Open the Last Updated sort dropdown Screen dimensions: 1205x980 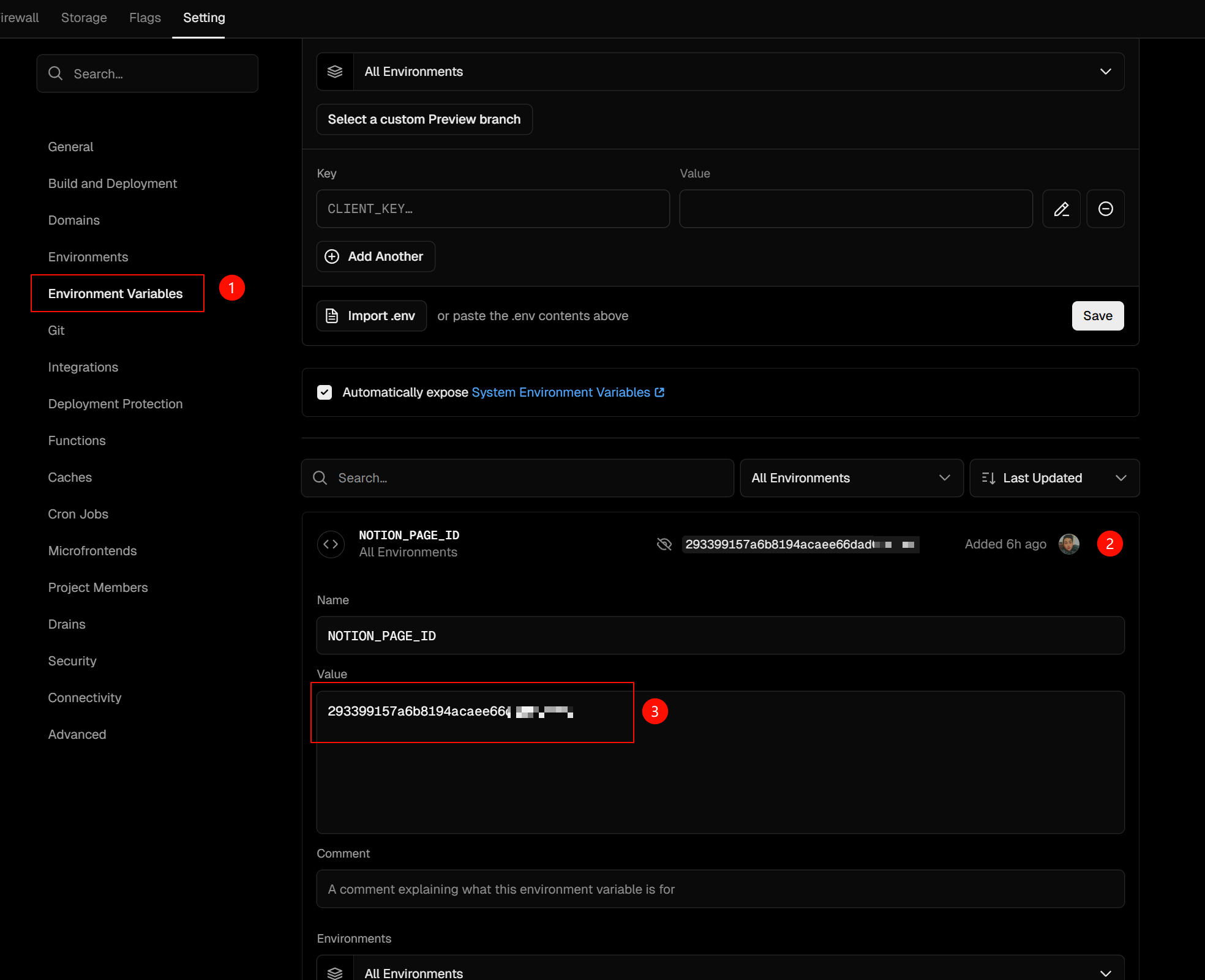coord(1054,478)
